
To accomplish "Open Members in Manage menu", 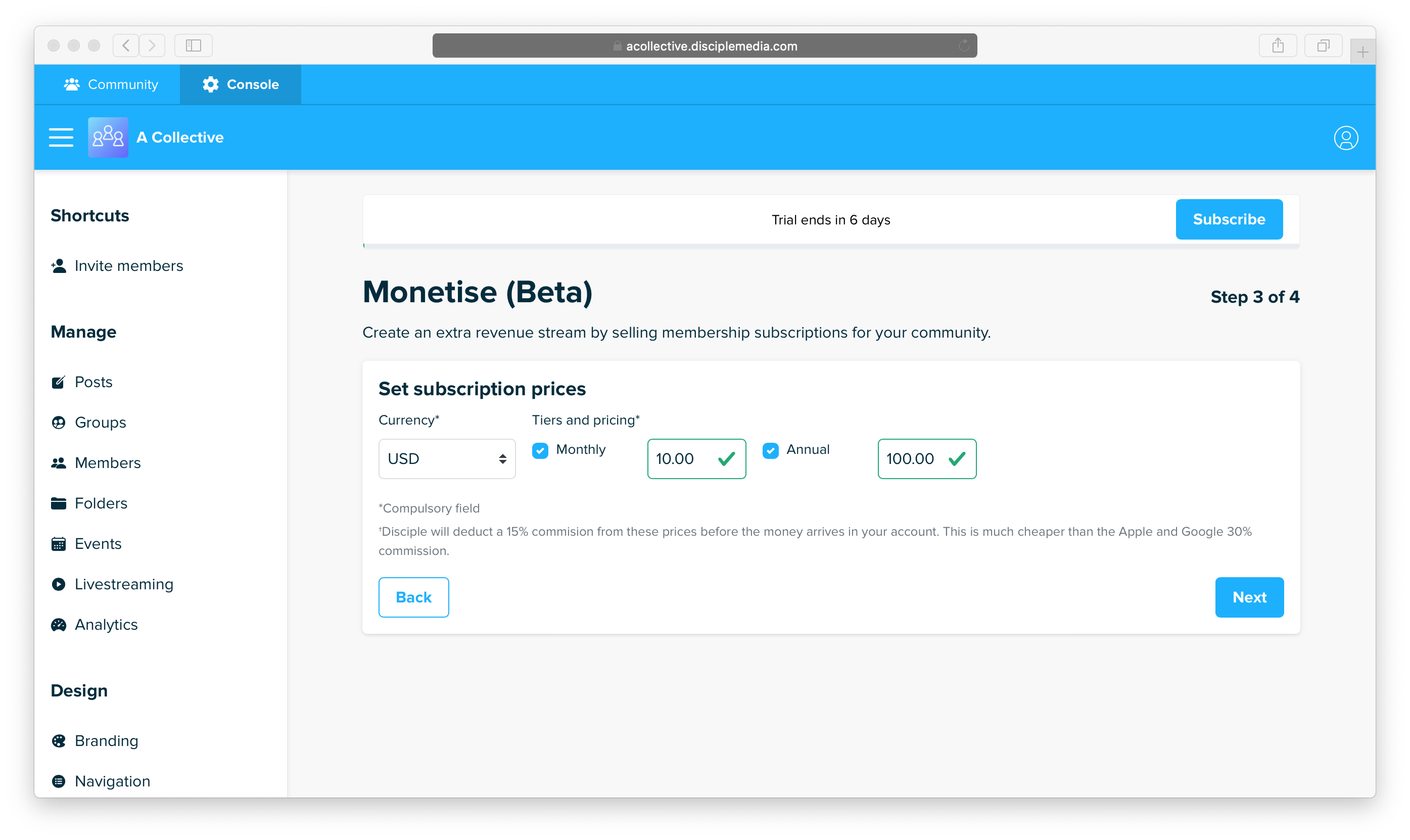I will tap(96, 463).
